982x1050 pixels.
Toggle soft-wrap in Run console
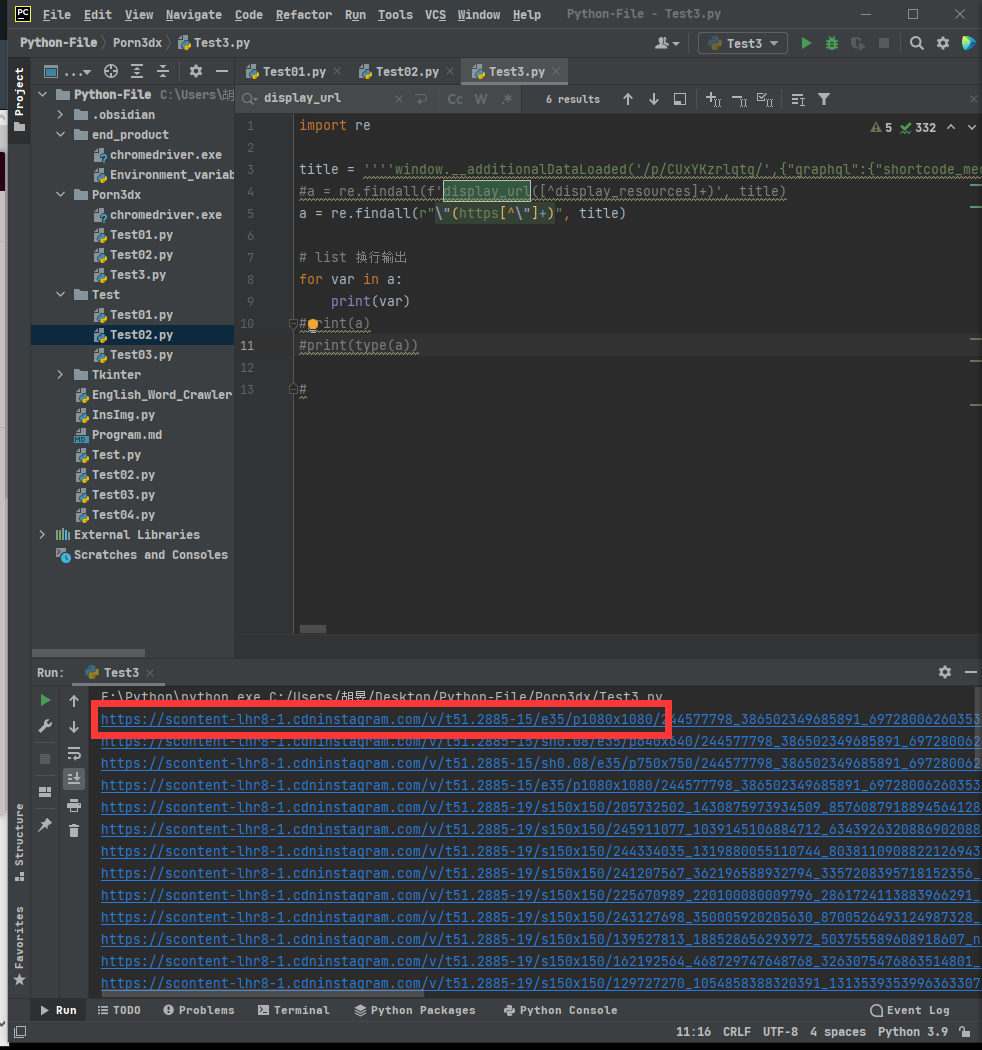pos(74,752)
